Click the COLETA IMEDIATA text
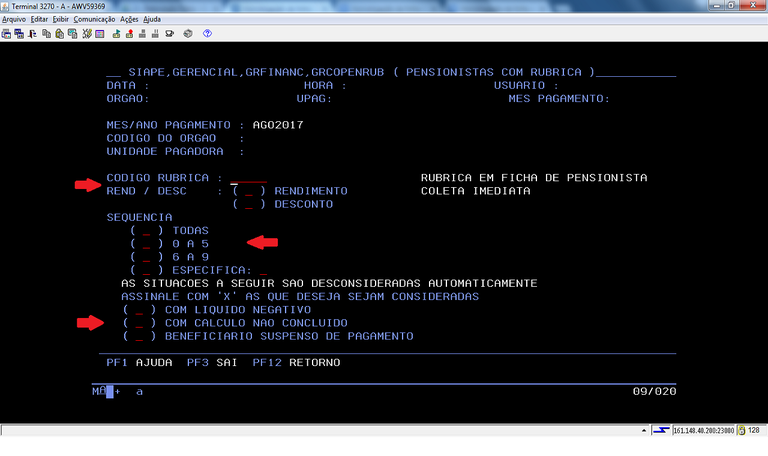 (476, 191)
